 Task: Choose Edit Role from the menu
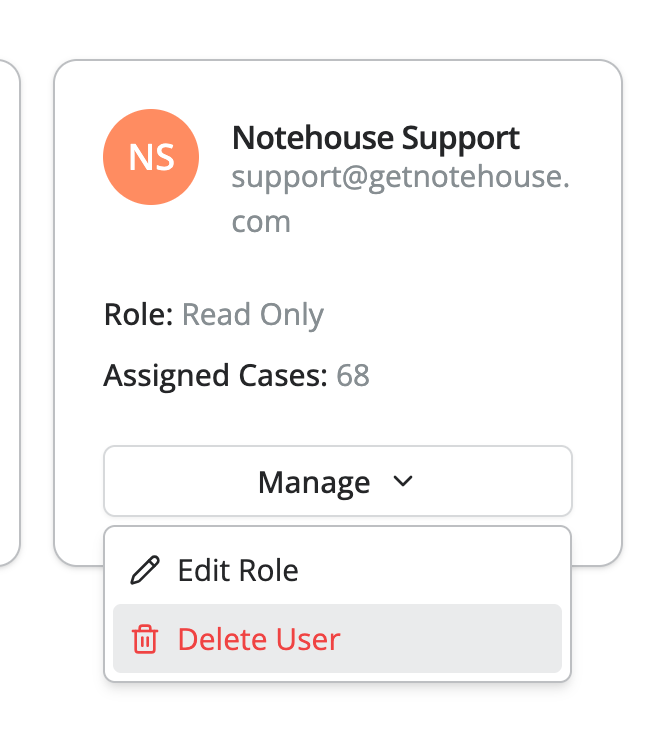[x=337, y=570]
